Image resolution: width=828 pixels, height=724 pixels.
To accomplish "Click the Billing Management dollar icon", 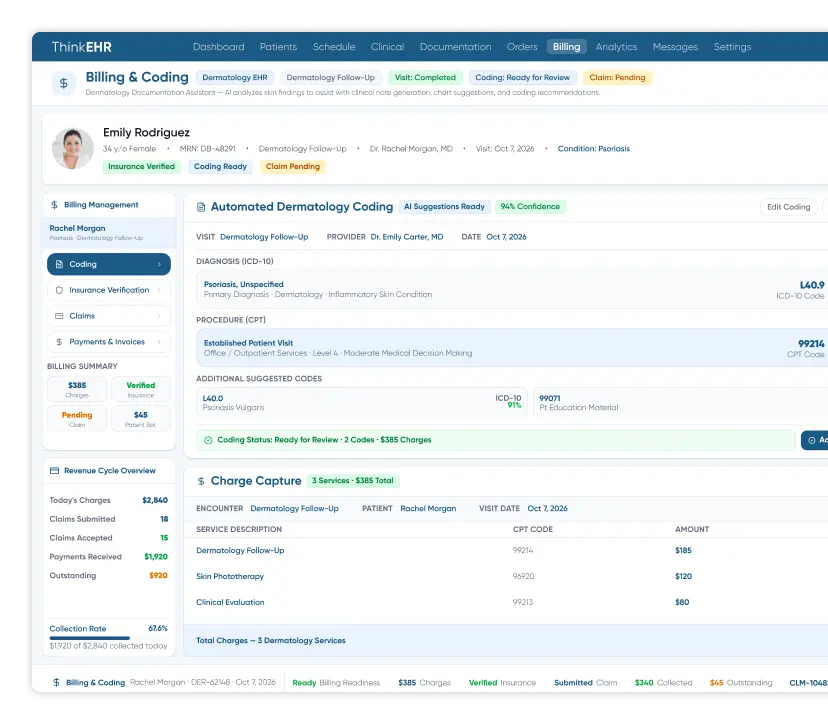I will coord(54,205).
